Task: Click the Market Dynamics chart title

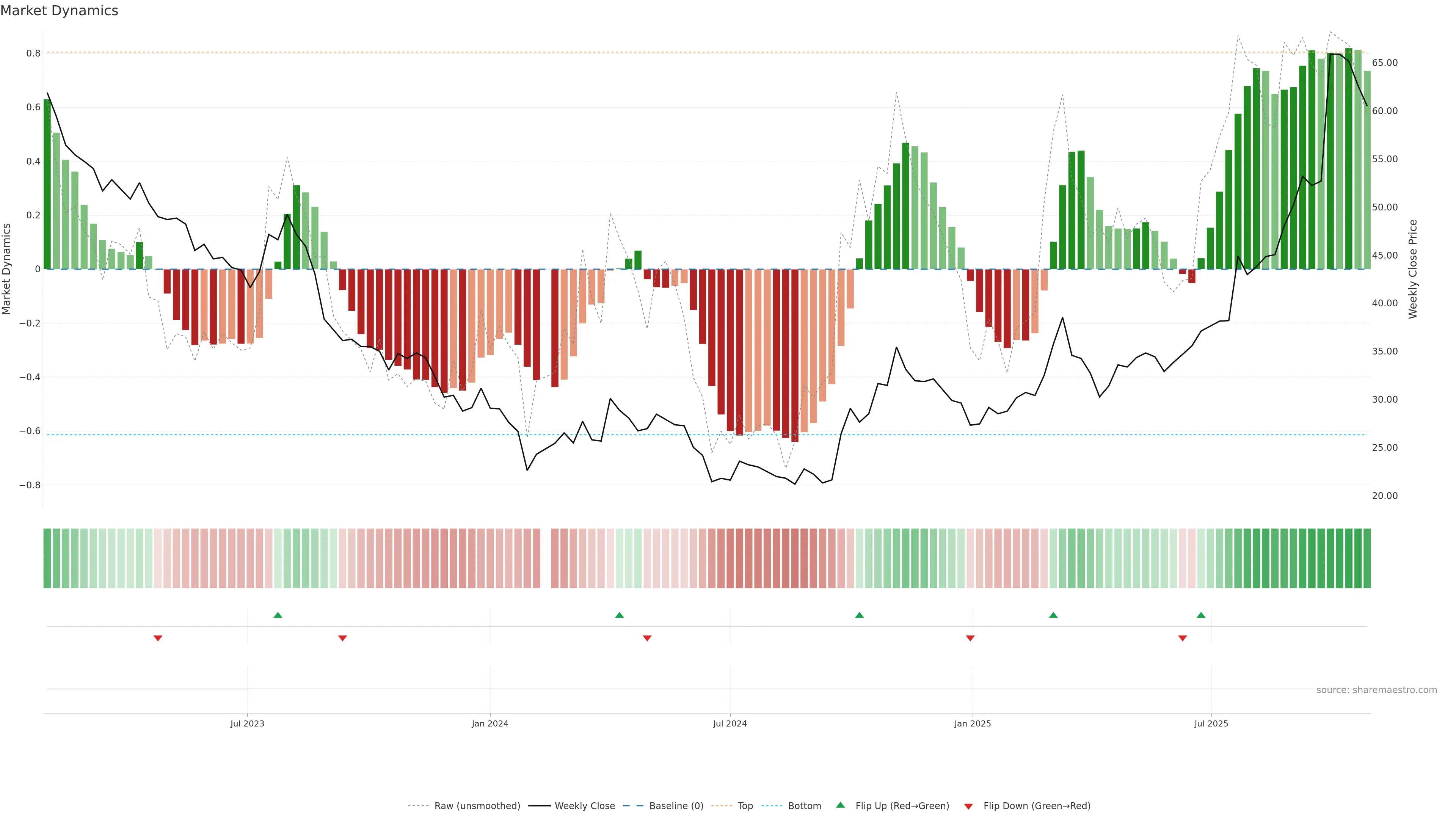Action: pos(60,11)
